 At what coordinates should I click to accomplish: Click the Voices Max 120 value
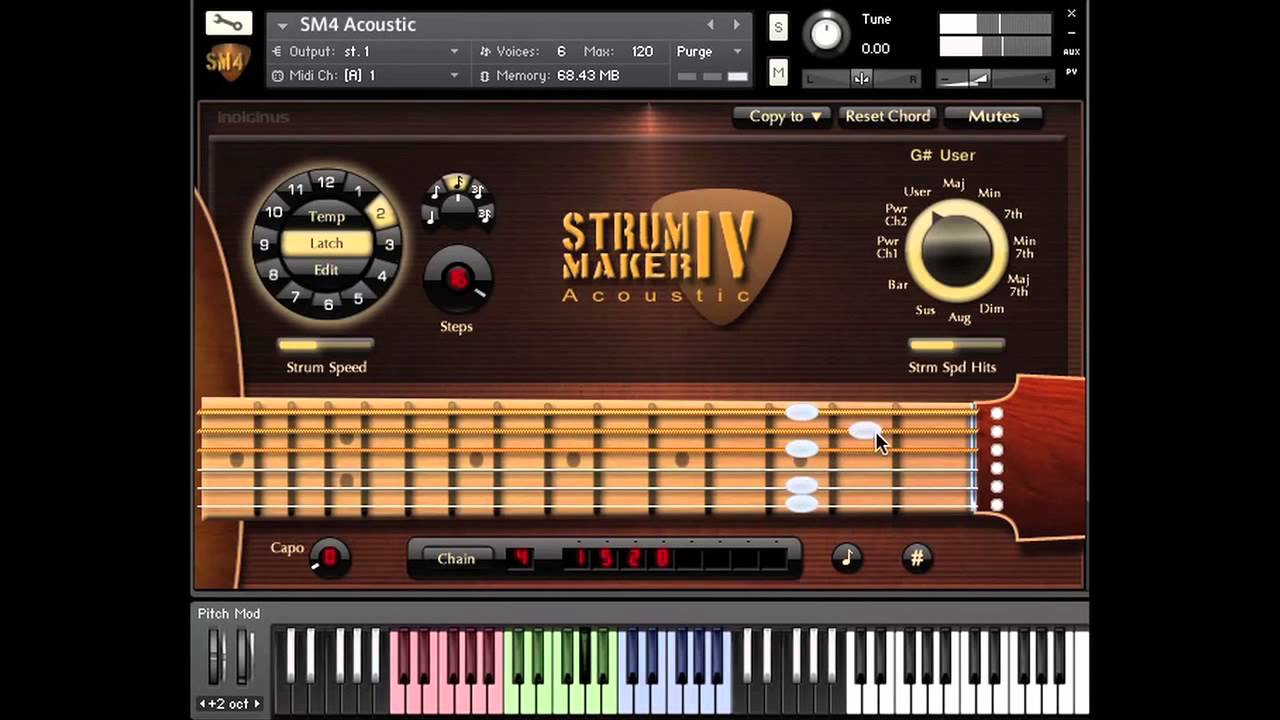click(x=642, y=51)
